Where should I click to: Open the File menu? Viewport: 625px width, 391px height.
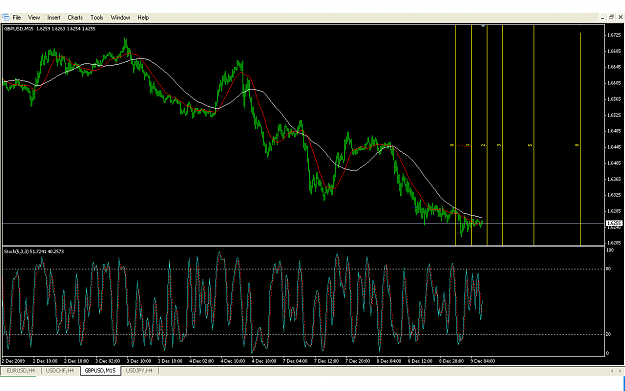click(17, 18)
